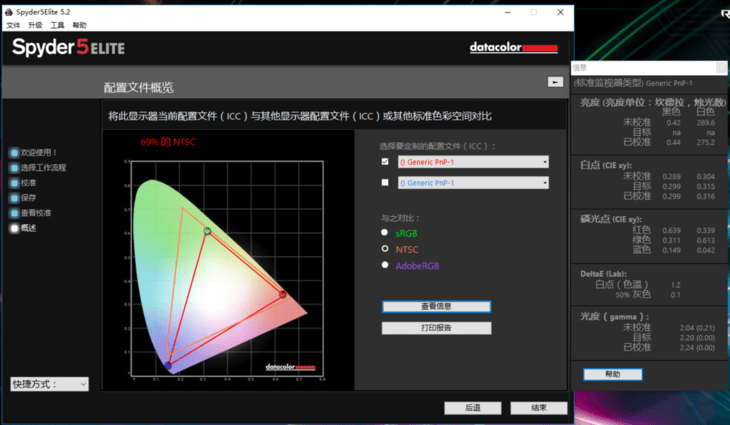Select the sRGB comparison radio button
730x425 pixels.
[x=385, y=232]
